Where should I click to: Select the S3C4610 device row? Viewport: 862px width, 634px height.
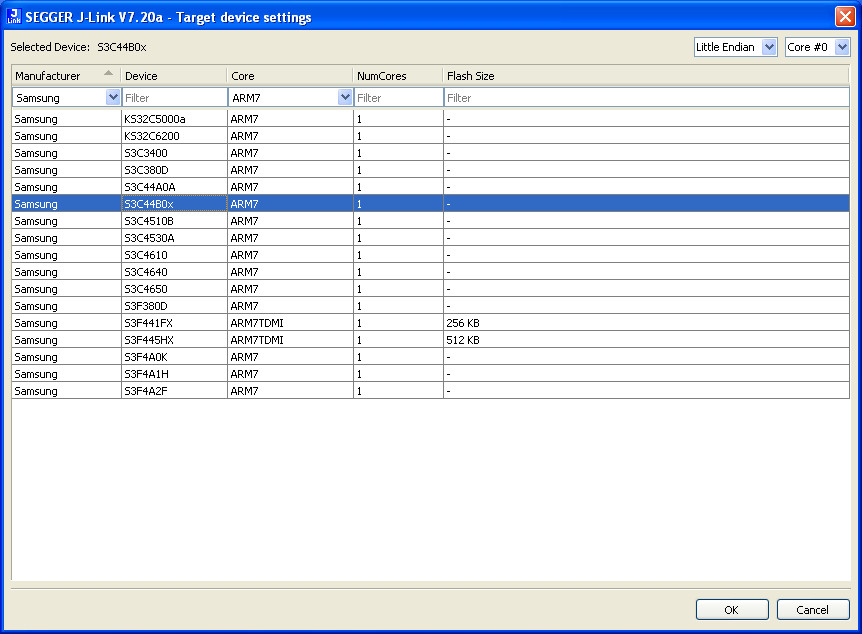click(430, 255)
